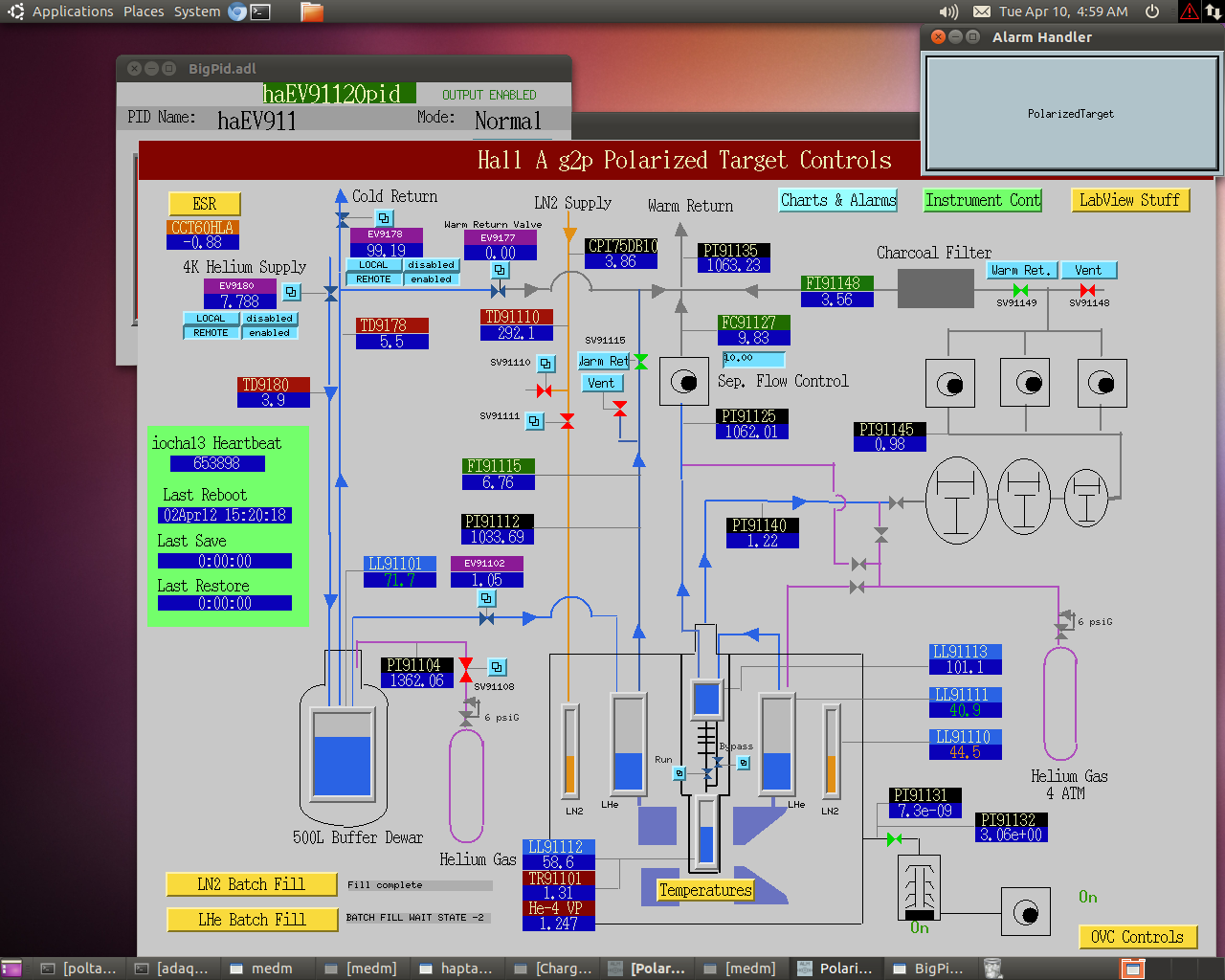Image resolution: width=1225 pixels, height=980 pixels.
Task: Select enabled for EV9178
Action: [x=431, y=279]
